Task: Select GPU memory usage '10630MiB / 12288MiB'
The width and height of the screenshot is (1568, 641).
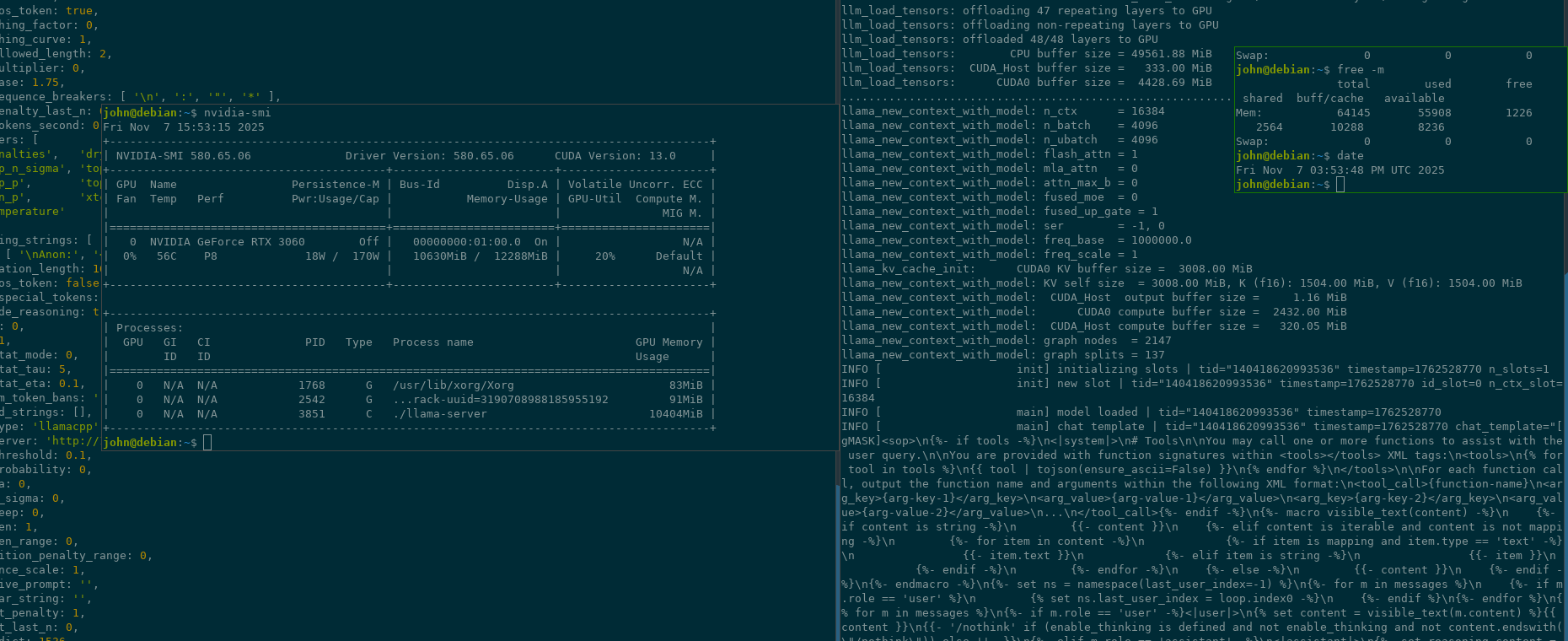Action: point(481,256)
